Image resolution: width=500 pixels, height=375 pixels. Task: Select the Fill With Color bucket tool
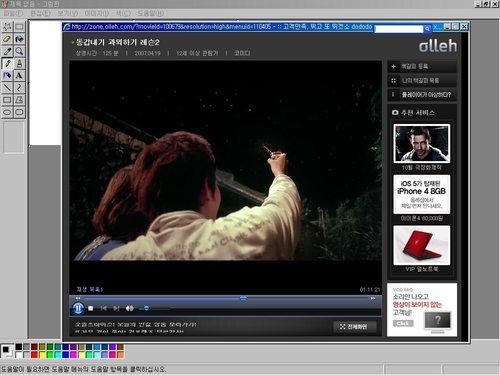[x=19, y=39]
